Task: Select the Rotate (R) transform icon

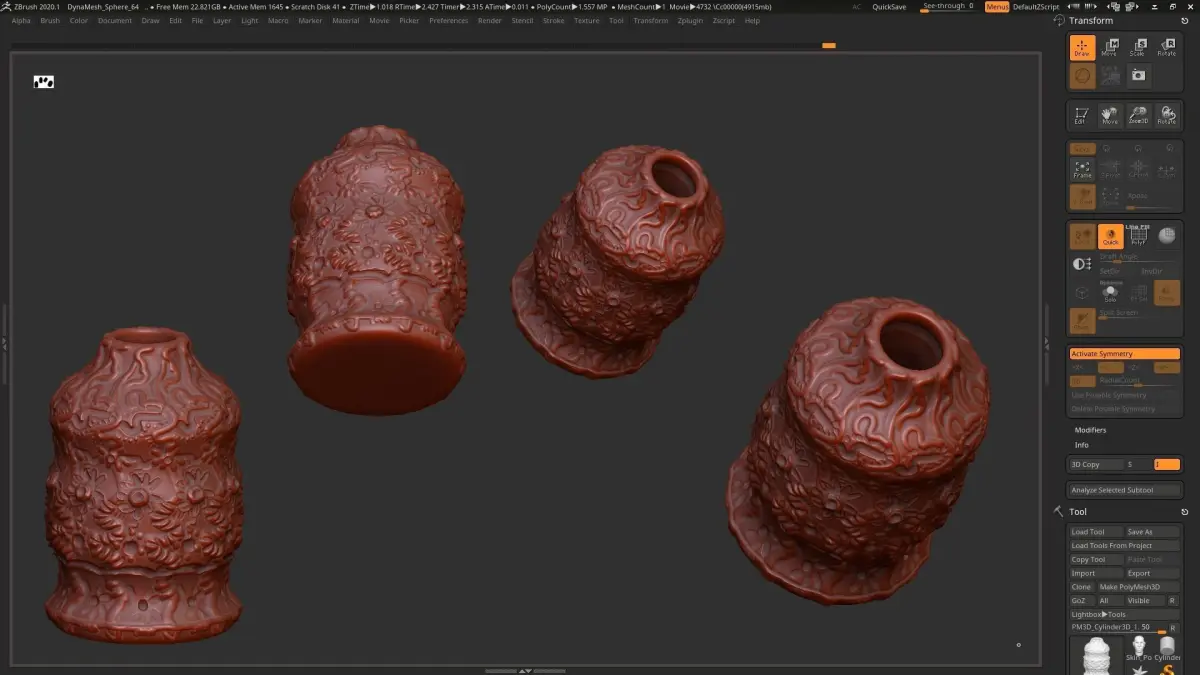Action: (x=1166, y=47)
